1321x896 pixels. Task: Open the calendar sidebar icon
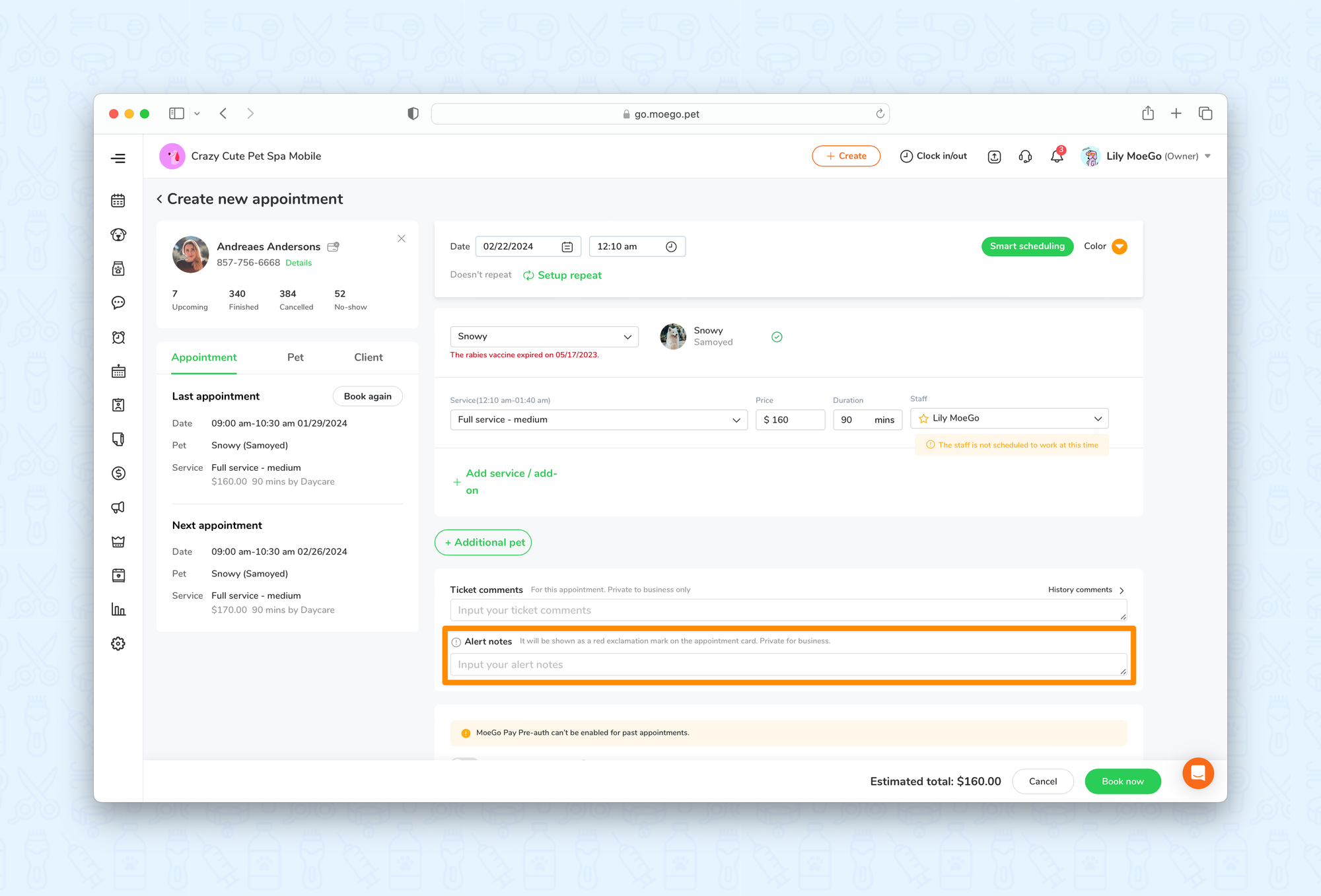tap(118, 201)
